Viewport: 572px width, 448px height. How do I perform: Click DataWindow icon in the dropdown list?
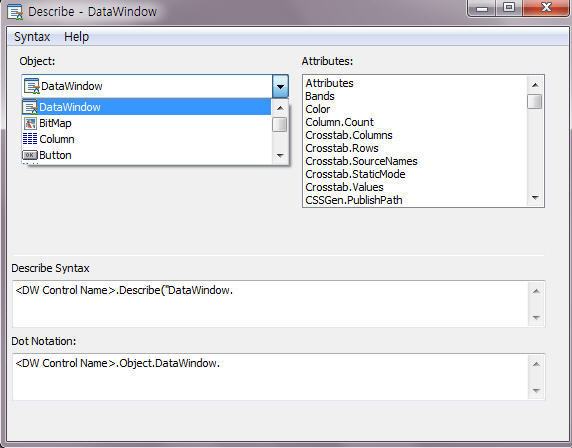(30, 107)
